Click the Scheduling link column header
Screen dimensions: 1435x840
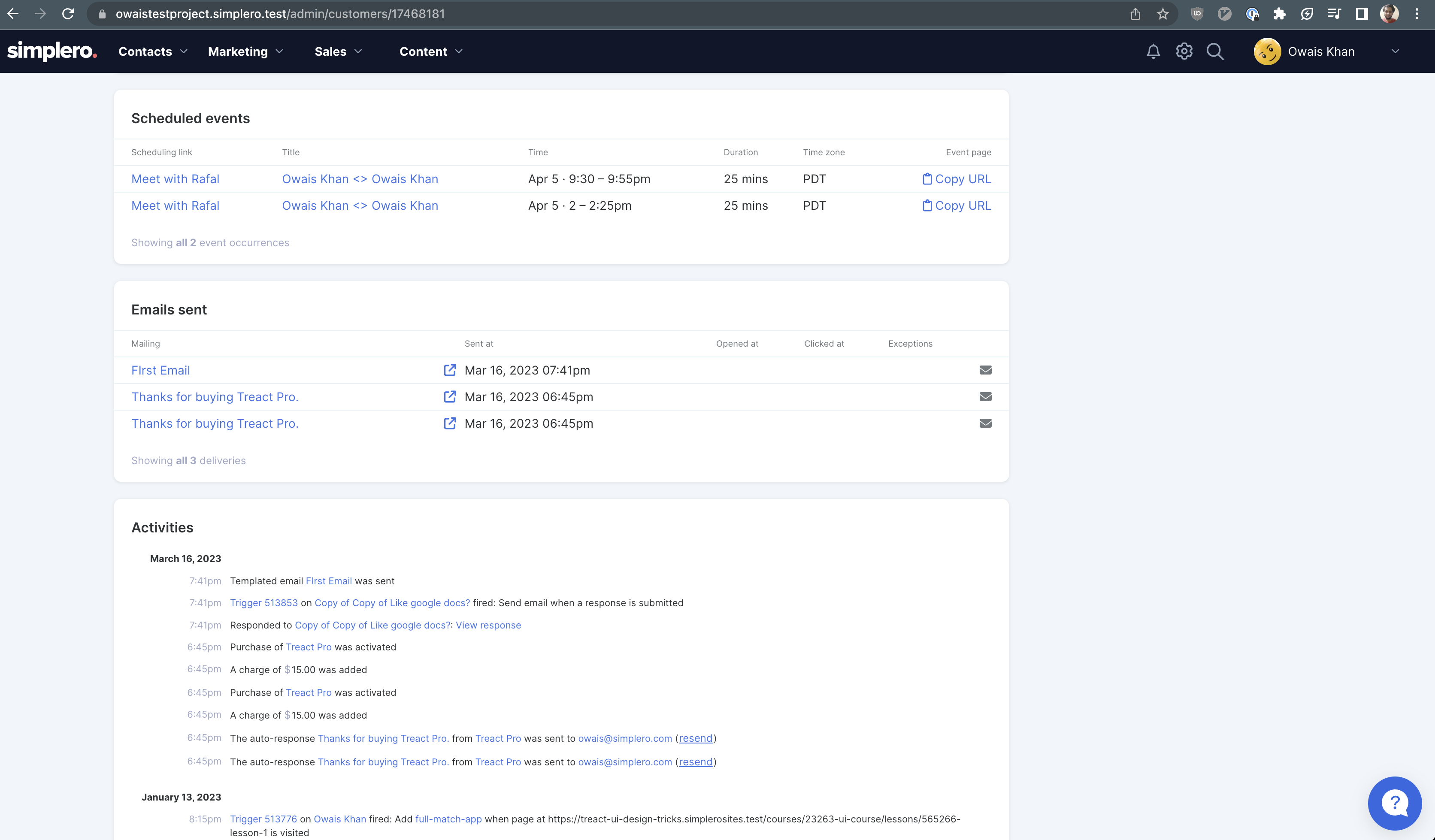(162, 152)
